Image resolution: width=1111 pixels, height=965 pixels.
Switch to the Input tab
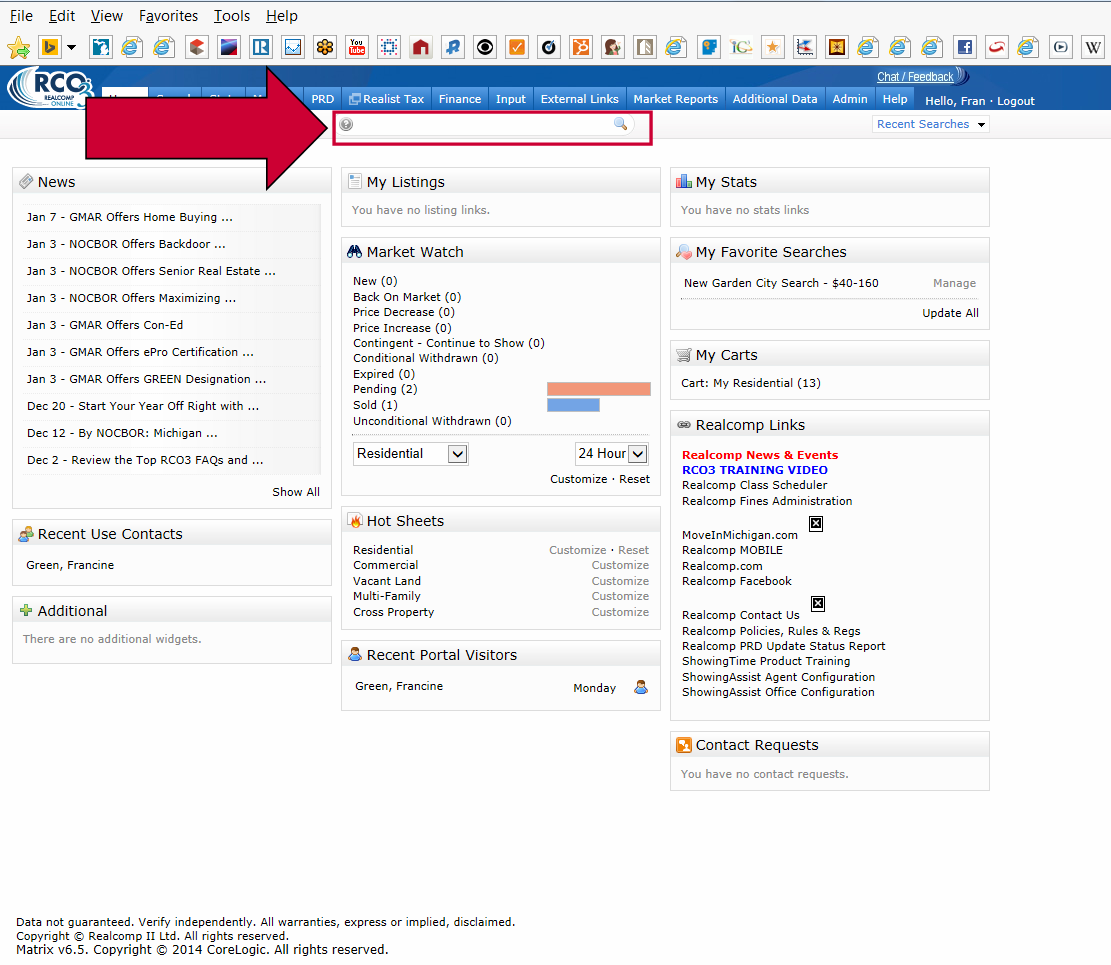511,99
